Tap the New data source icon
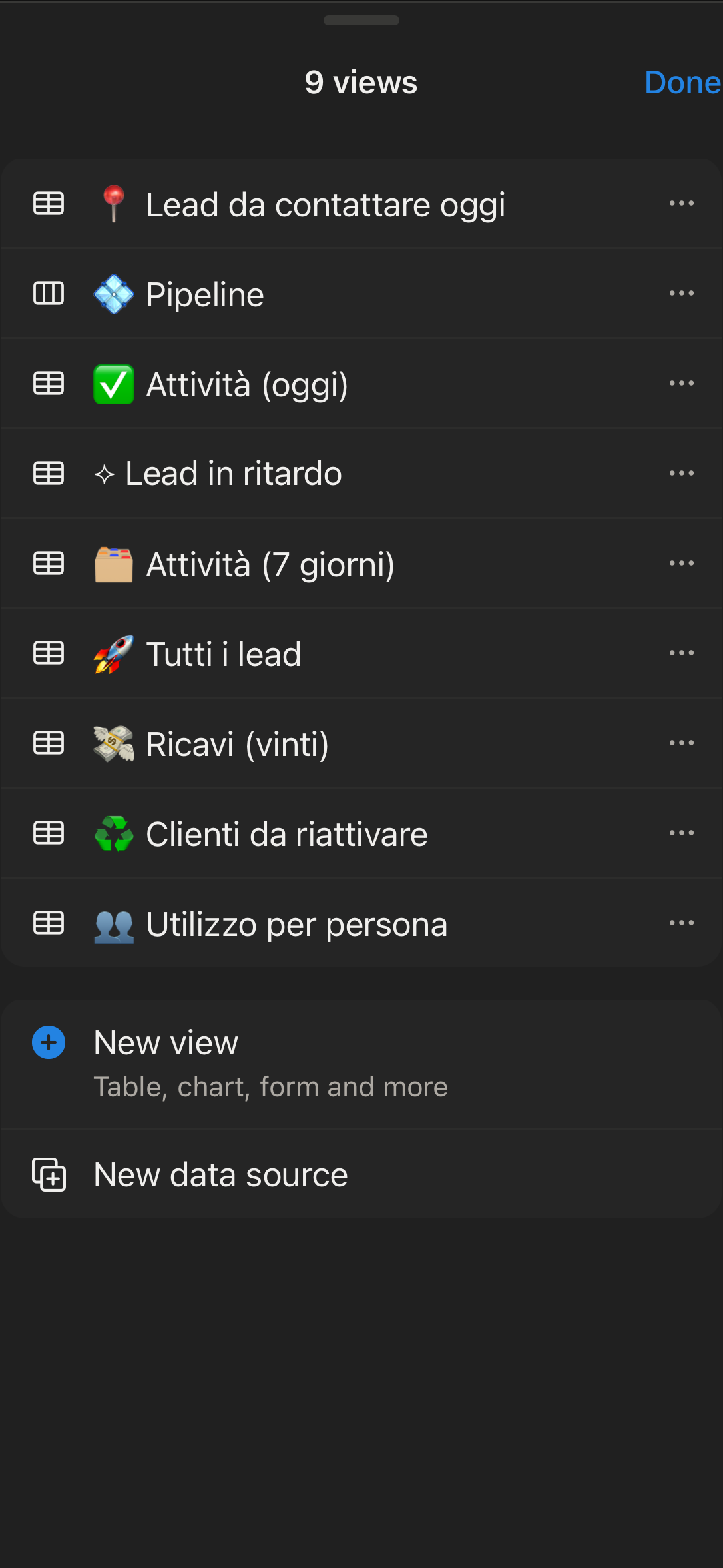This screenshot has height=1568, width=723. (49, 1174)
